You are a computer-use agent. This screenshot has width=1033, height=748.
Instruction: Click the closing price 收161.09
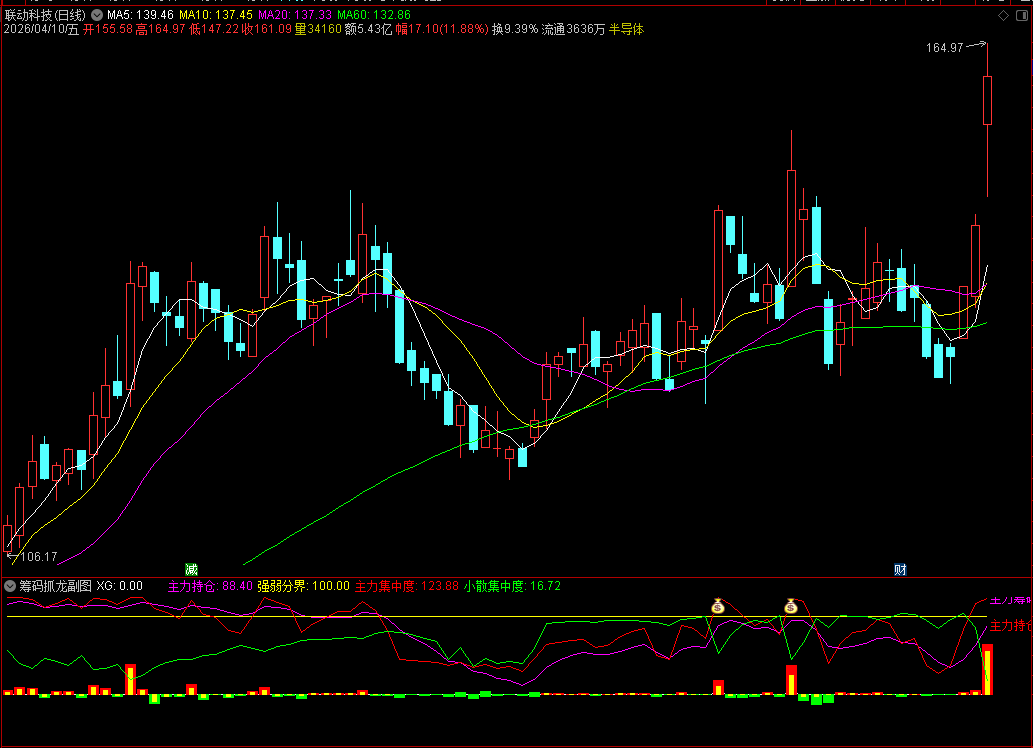(x=266, y=29)
